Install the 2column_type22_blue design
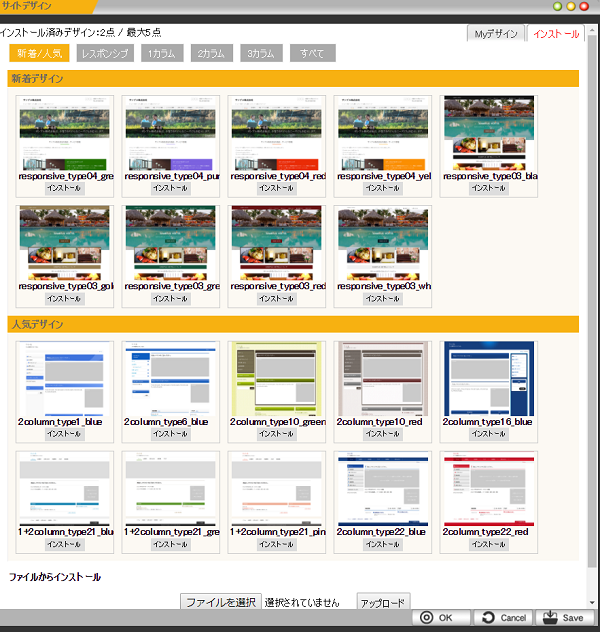600x632 pixels. 383,544
